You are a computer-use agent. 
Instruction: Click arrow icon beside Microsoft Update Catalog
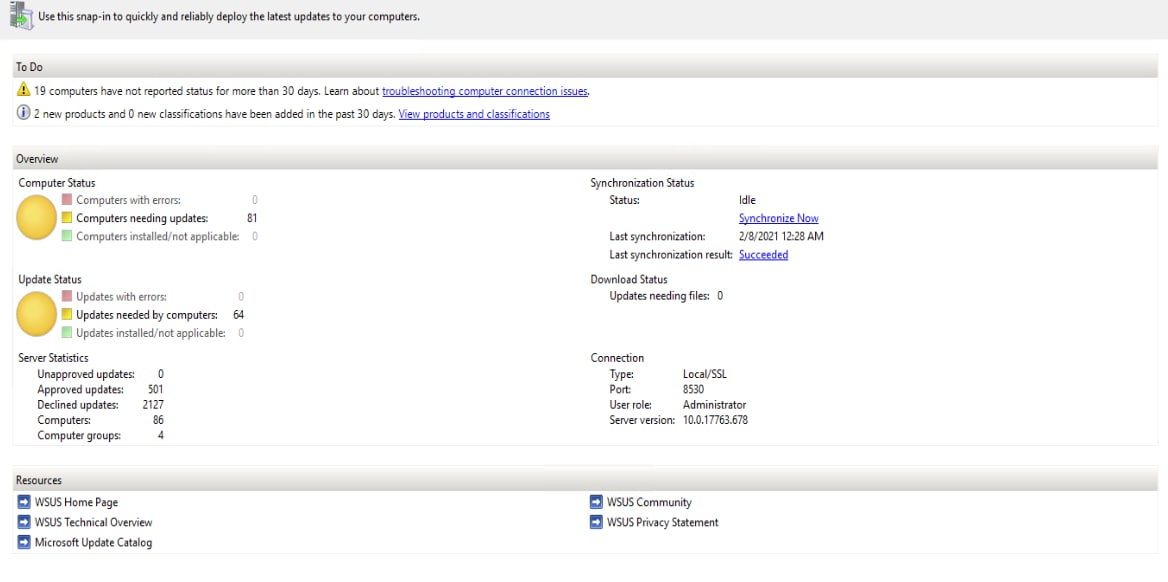(x=24, y=543)
